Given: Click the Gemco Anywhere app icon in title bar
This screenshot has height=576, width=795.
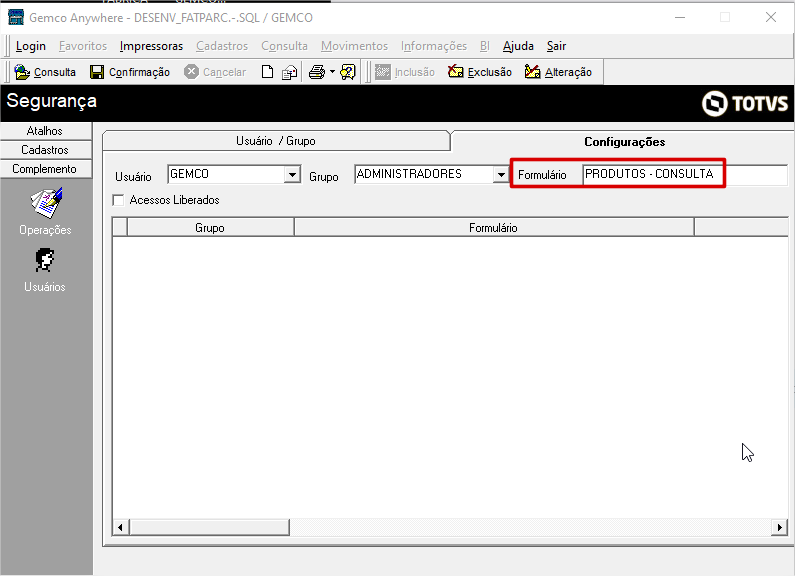Looking at the screenshot, I should point(16,17).
